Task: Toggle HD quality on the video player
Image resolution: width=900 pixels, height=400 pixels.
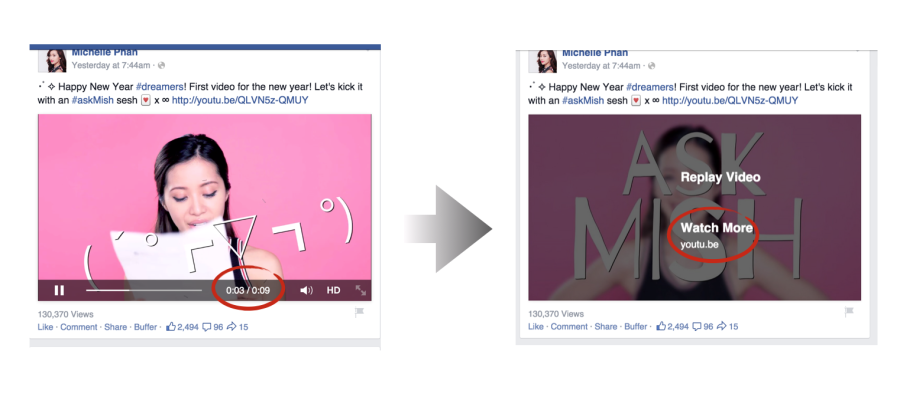Action: tap(334, 290)
